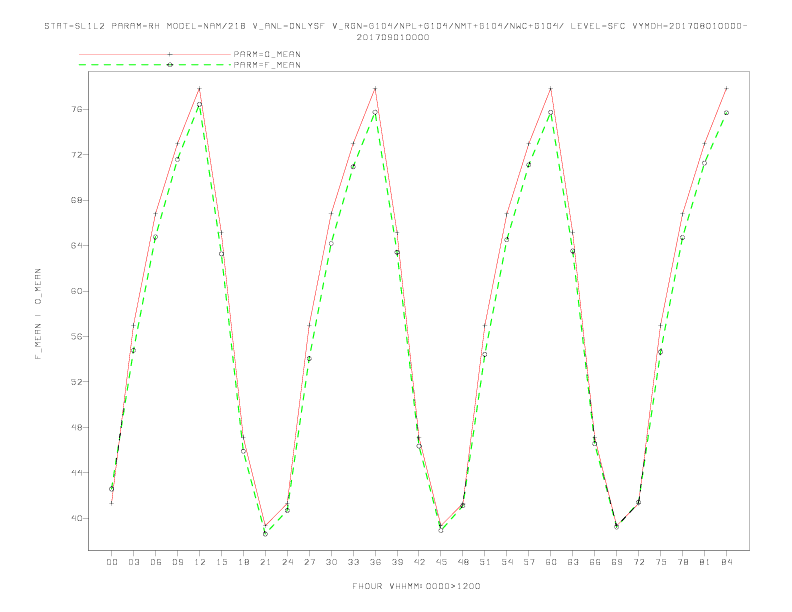792x612 pixels.
Task: Click forecast hour label 78 on x-axis
Action: point(683,562)
